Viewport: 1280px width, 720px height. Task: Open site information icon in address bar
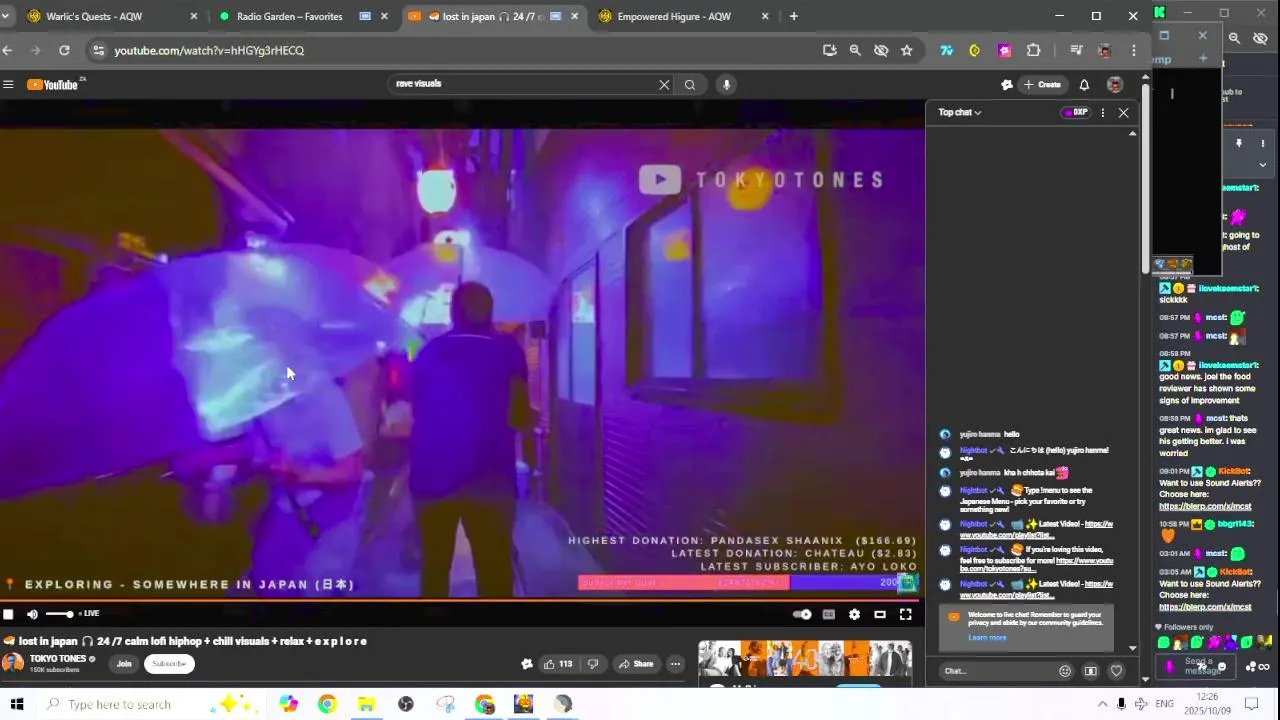[97, 50]
